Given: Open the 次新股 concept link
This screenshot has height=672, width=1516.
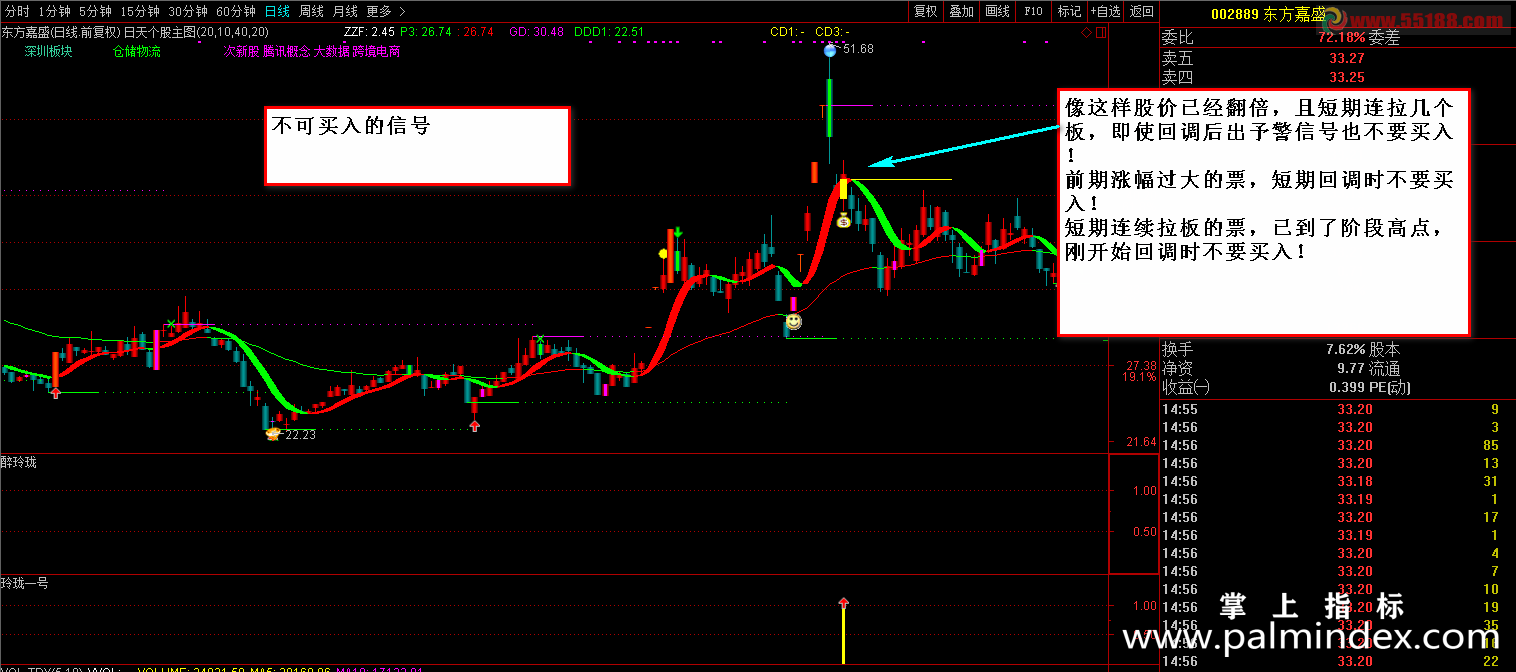Looking at the screenshot, I should click(x=241, y=51).
